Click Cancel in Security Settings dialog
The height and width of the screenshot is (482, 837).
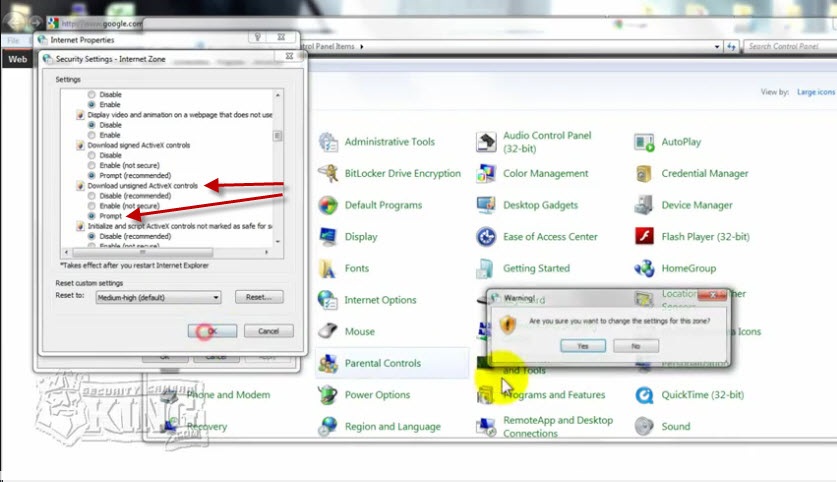click(269, 331)
